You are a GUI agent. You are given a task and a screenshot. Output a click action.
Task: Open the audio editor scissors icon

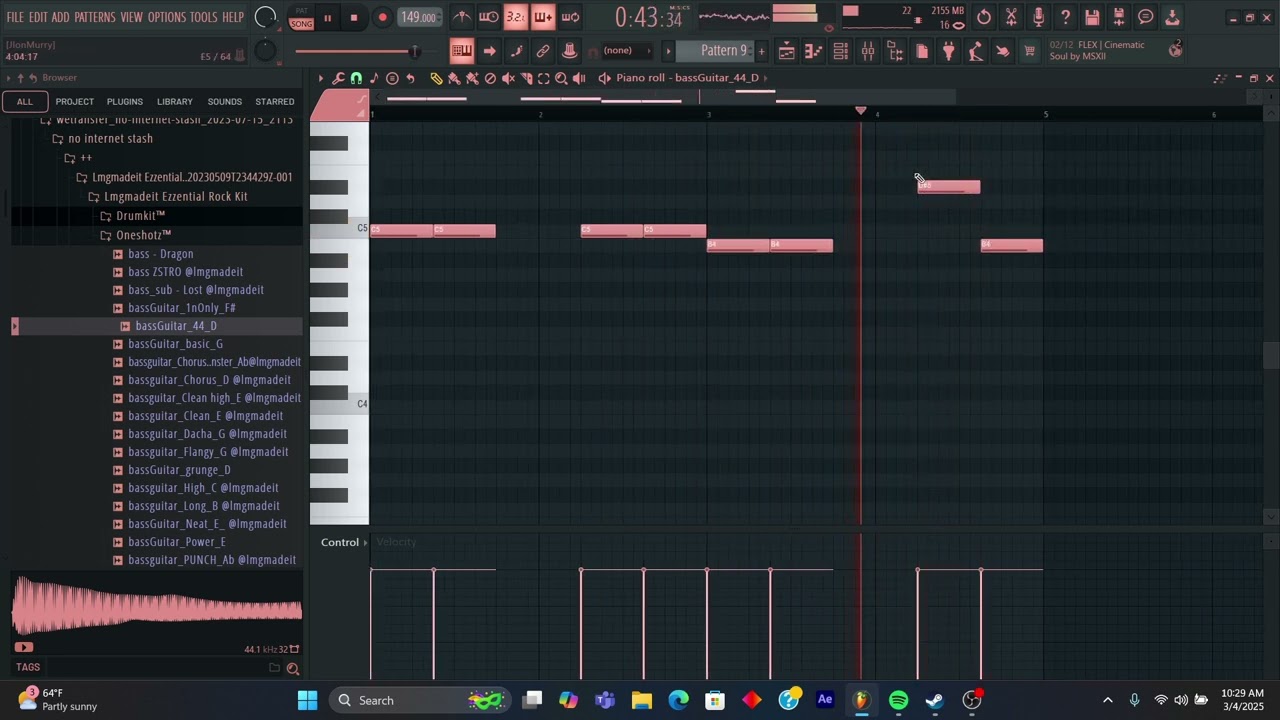(x=1011, y=17)
